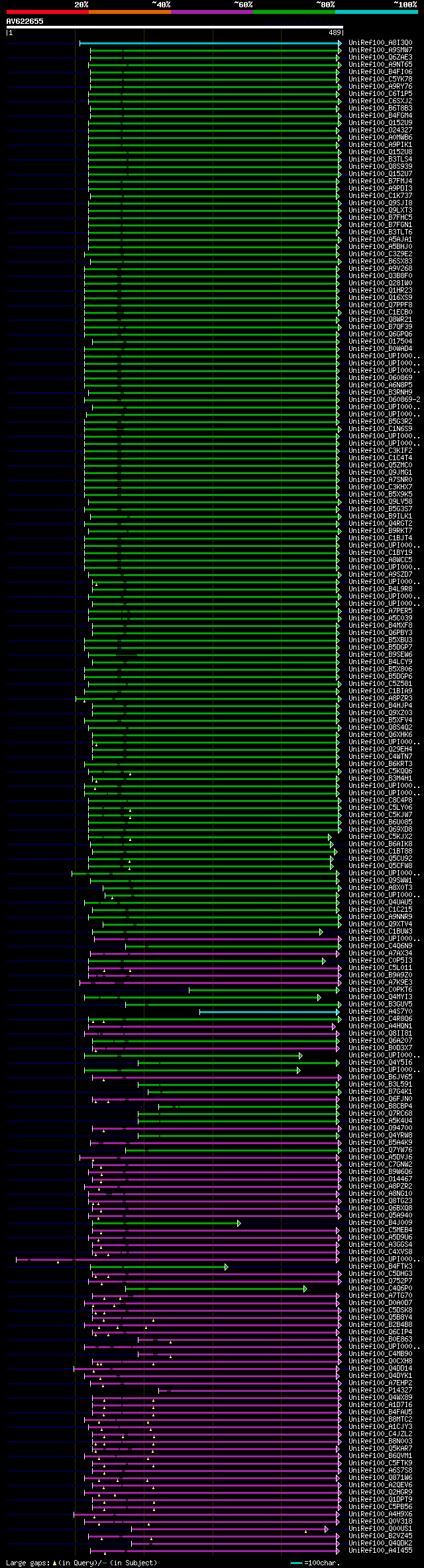Image resolution: width=424 pixels, height=1568 pixels.
Task: Select hit label UniRef100_B3TLT6
Action: click(380, 232)
